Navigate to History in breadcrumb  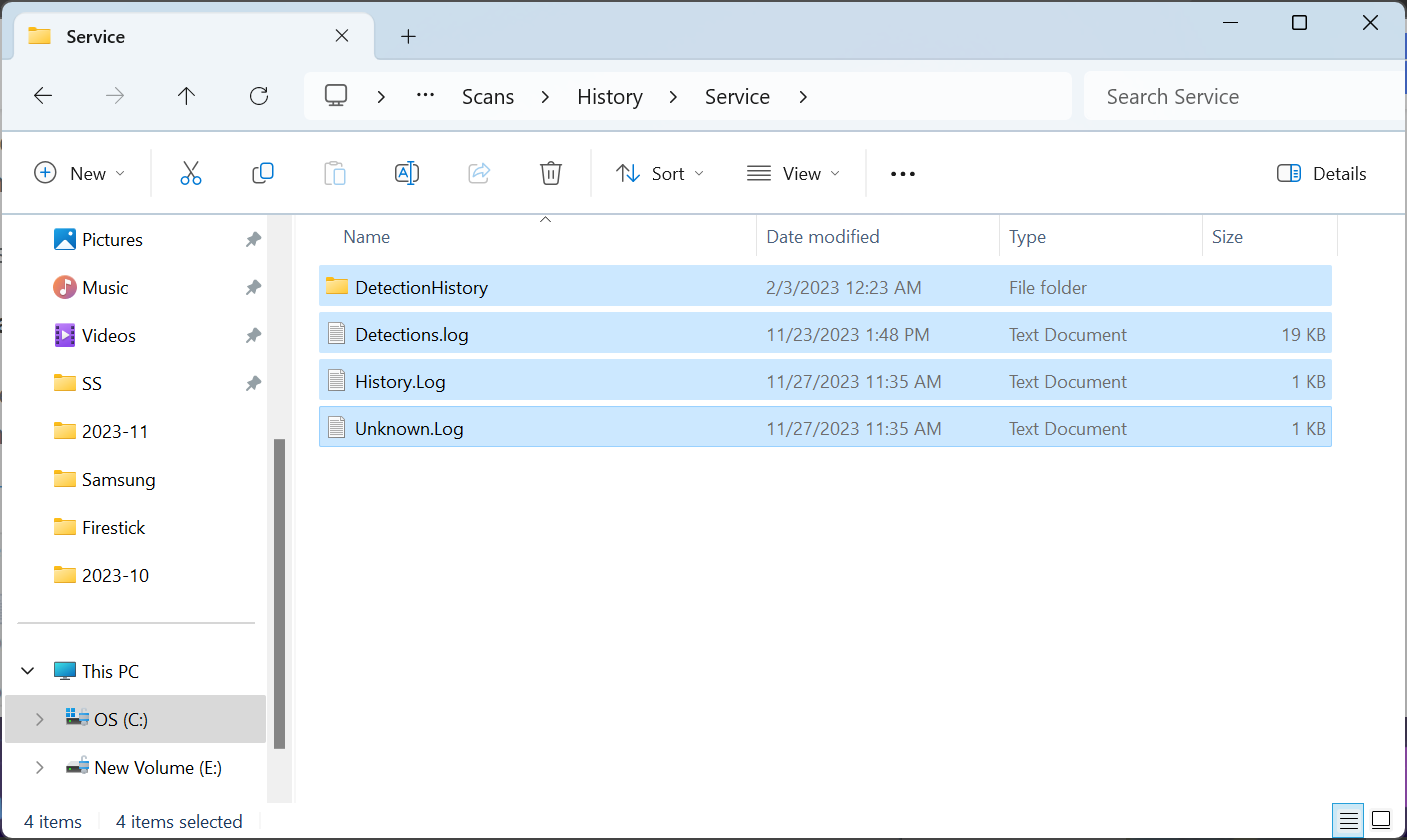point(610,96)
